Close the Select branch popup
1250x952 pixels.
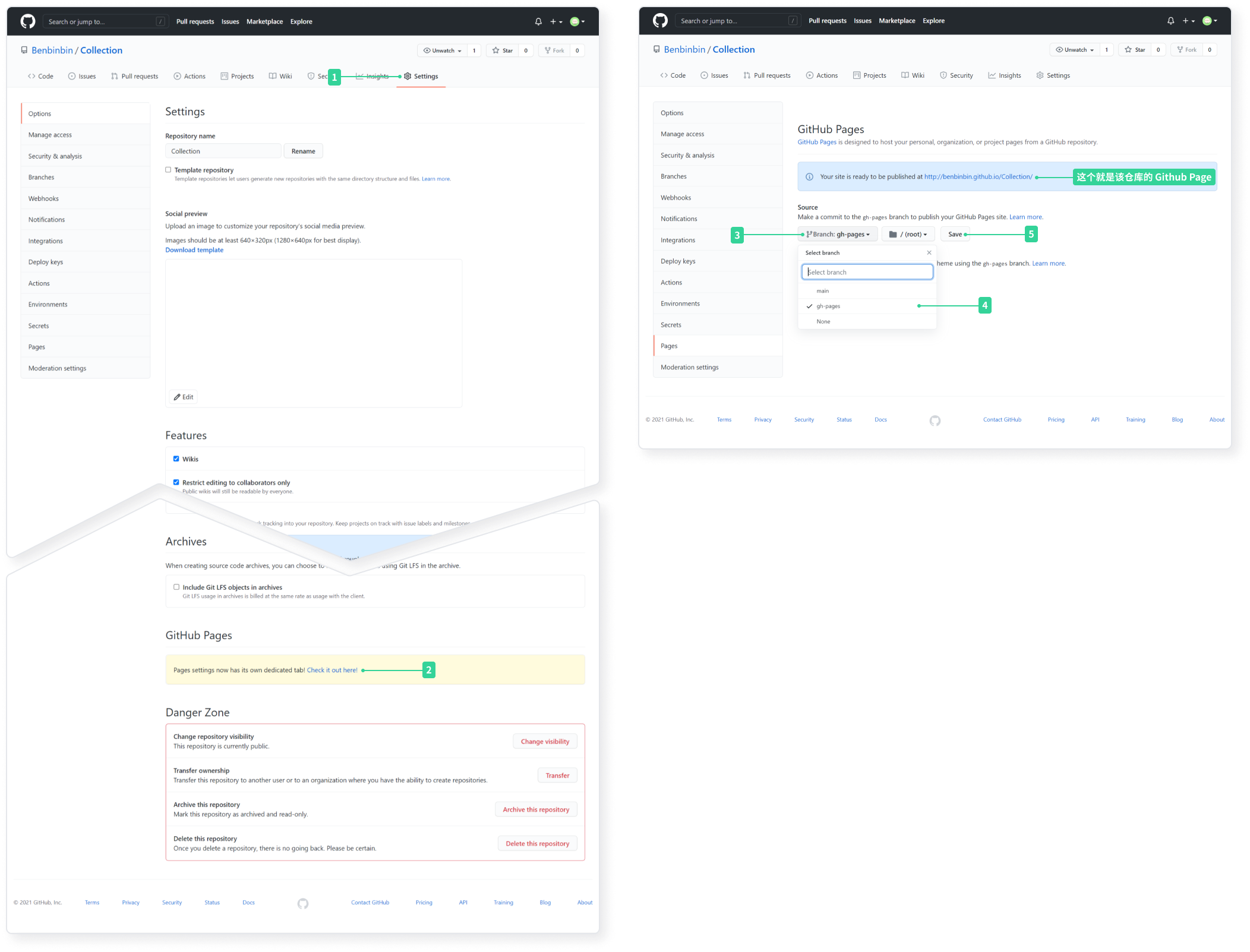929,253
